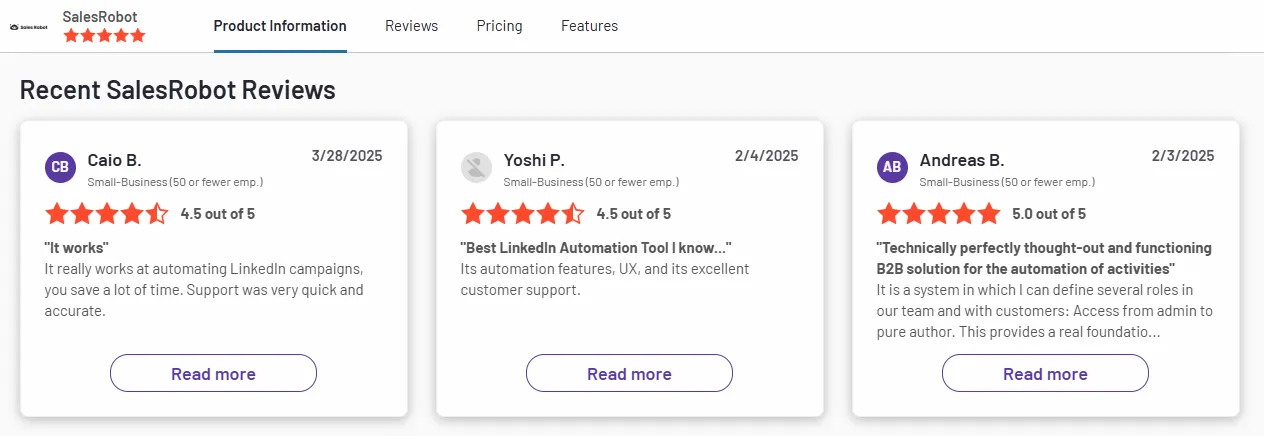The width and height of the screenshot is (1264, 436).
Task: Click Yoshi P.'s 4.5 star rating
Action: click(x=523, y=213)
